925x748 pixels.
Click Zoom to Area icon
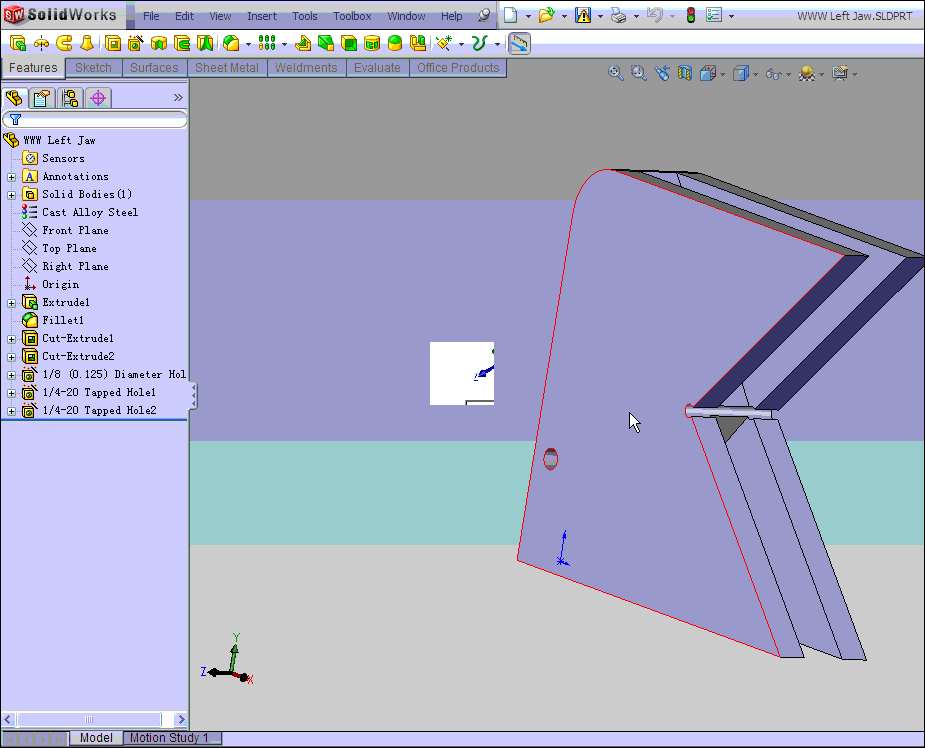pyautogui.click(x=639, y=73)
